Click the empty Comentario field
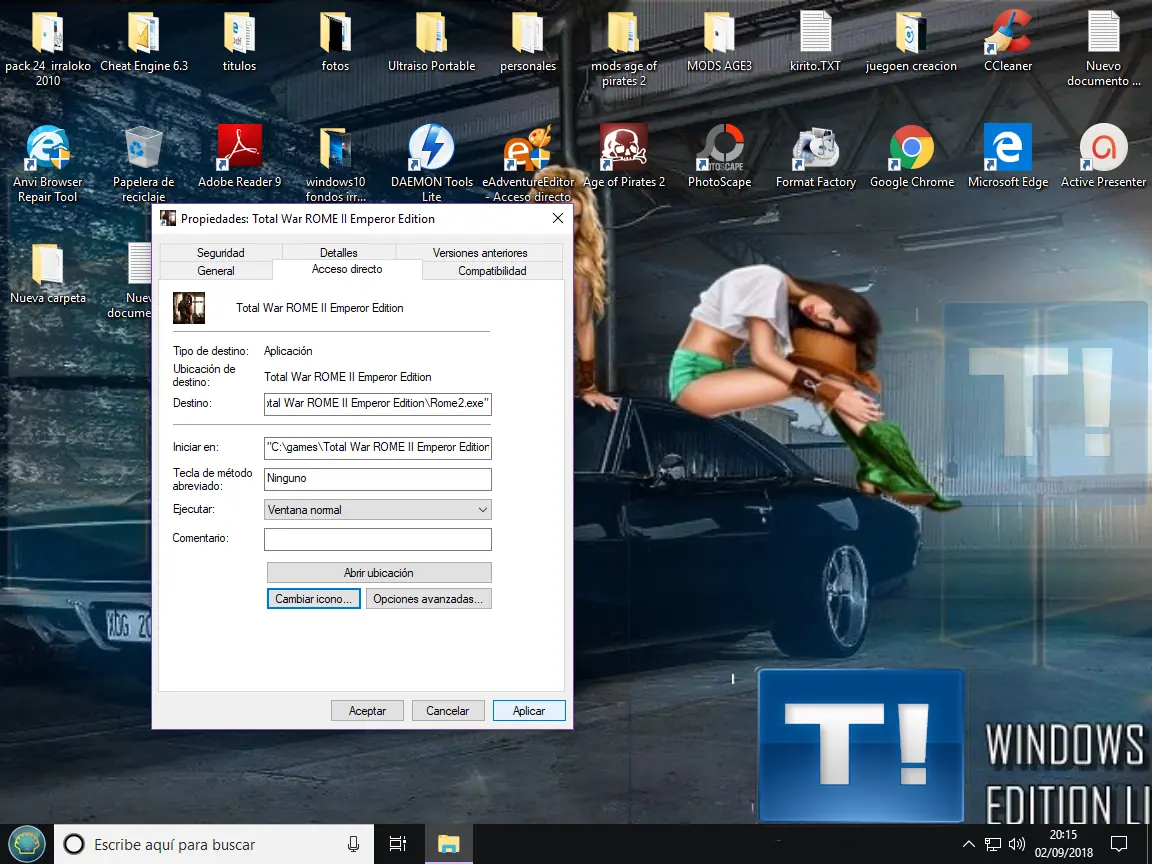Viewport: 1152px width, 864px height. point(378,539)
